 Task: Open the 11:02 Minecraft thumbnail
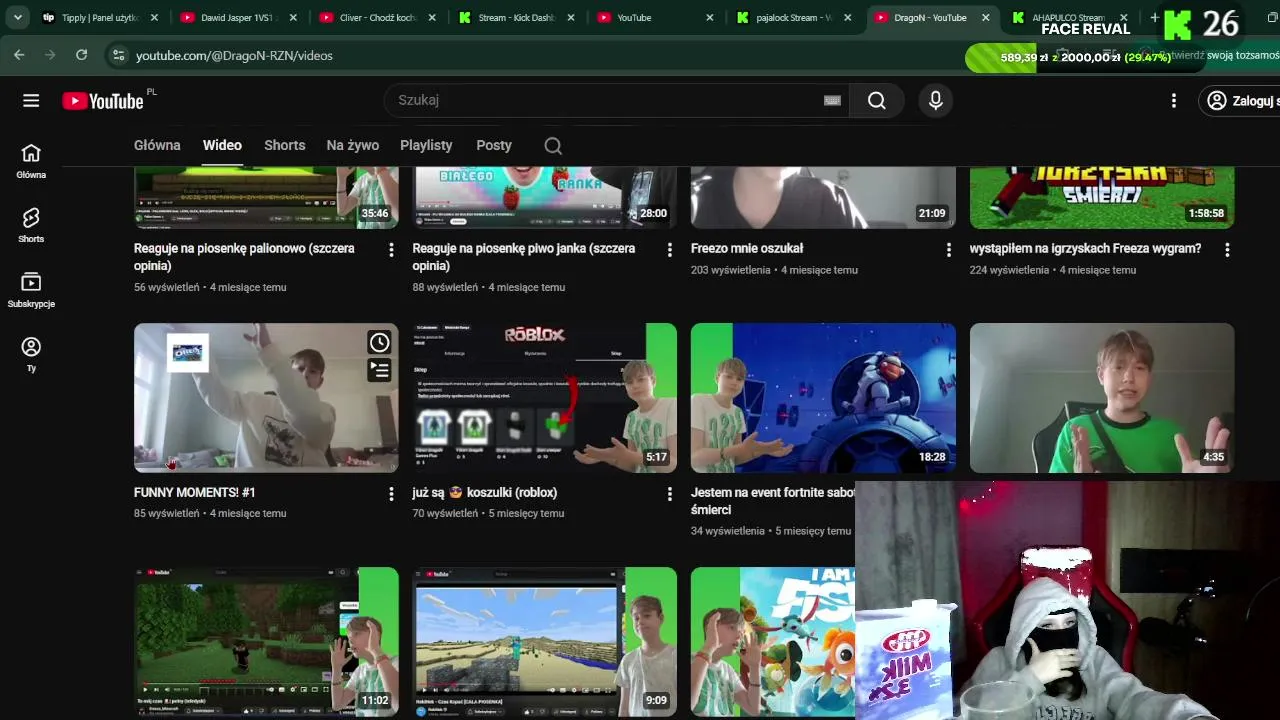point(266,642)
